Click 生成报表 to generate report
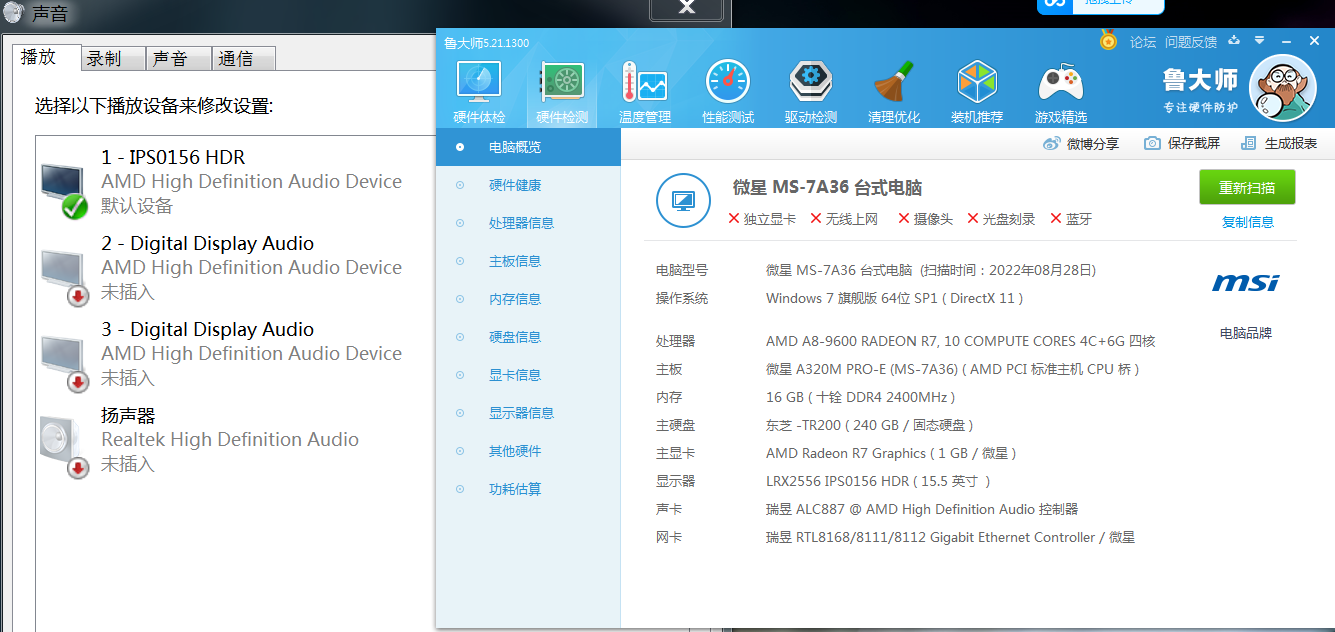This screenshot has width=1335, height=632. pyautogui.click(x=1279, y=144)
